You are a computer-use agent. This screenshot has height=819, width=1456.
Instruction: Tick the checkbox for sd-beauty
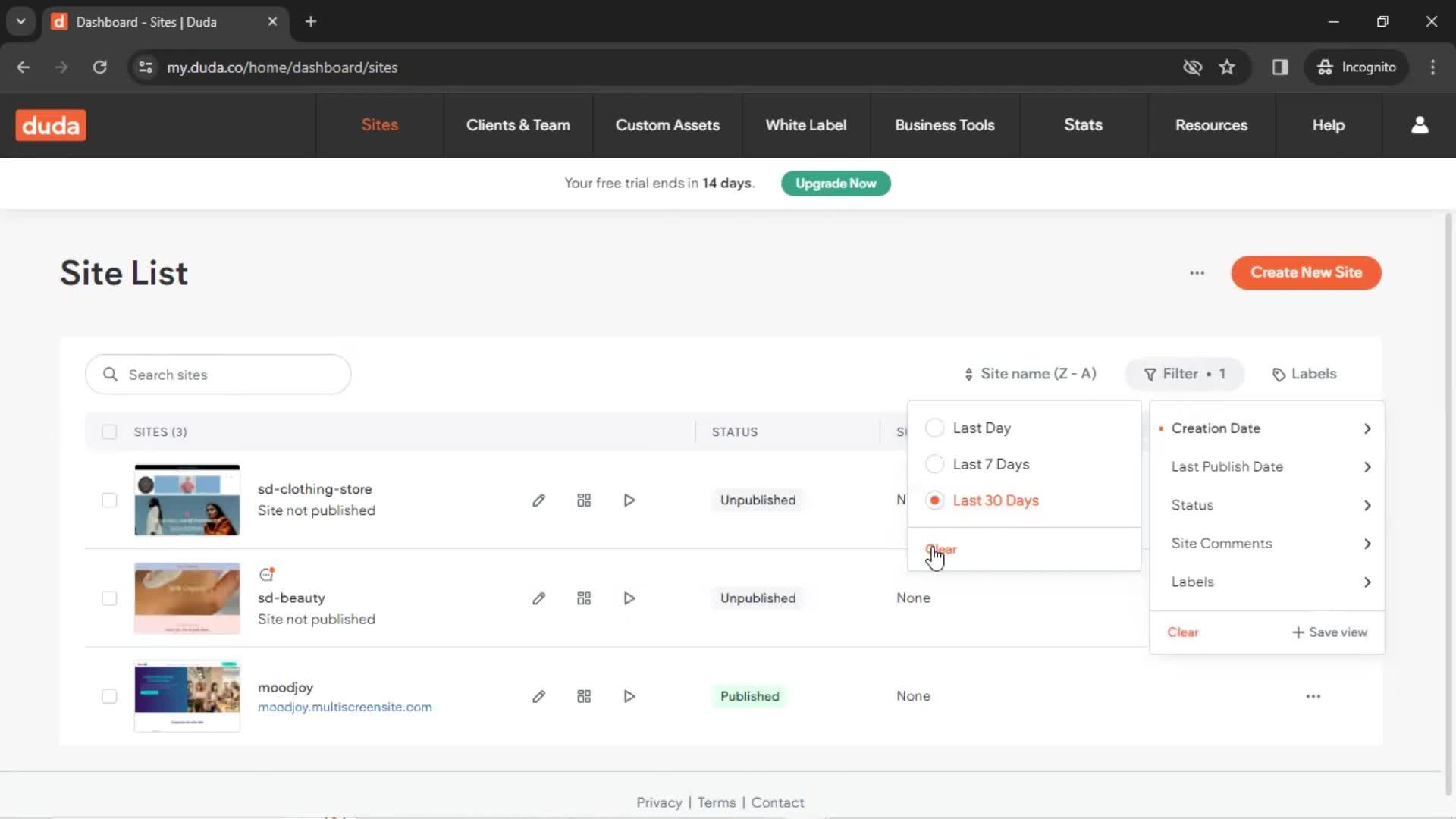click(109, 598)
